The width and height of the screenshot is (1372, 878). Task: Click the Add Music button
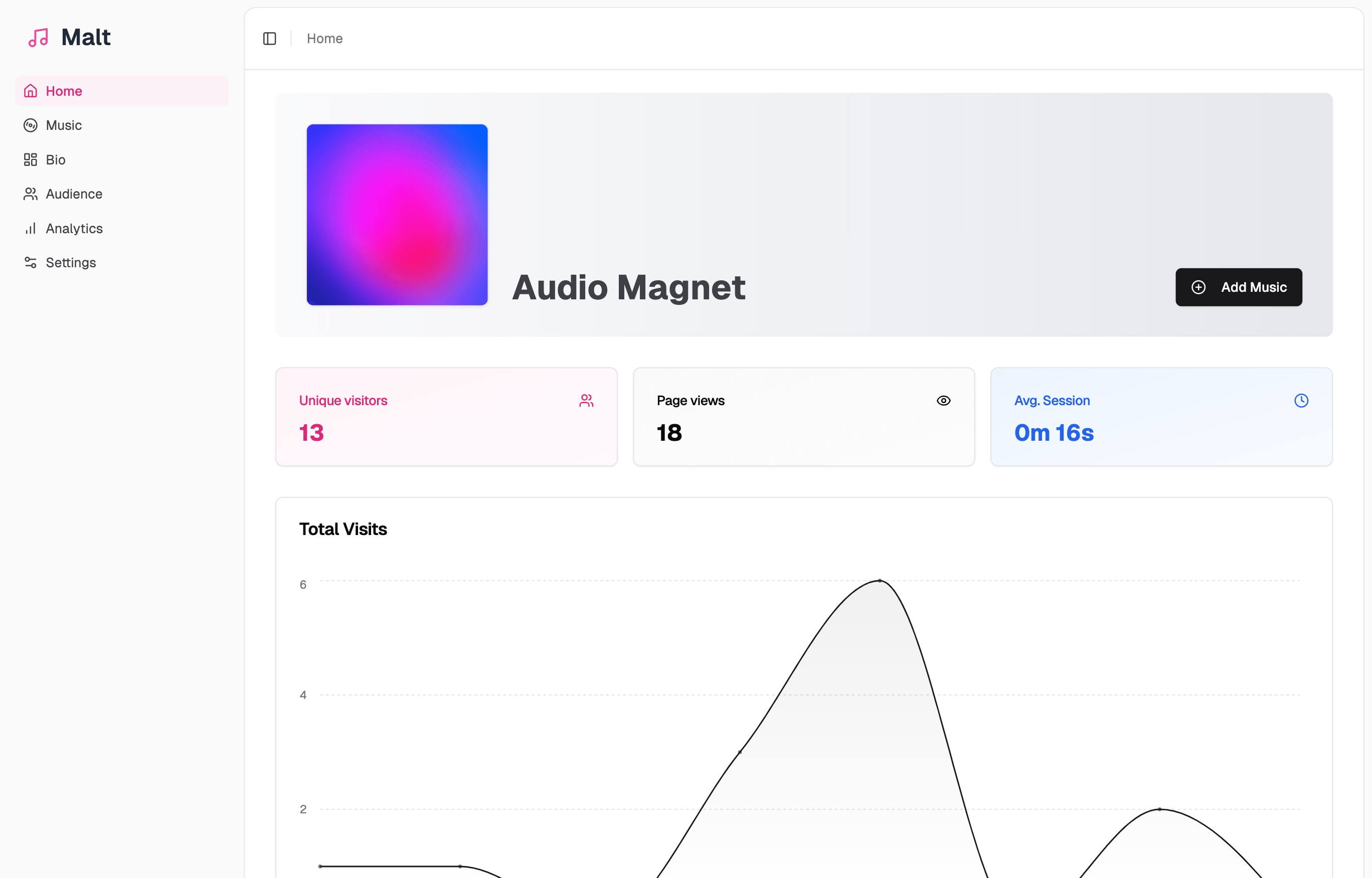1239,287
